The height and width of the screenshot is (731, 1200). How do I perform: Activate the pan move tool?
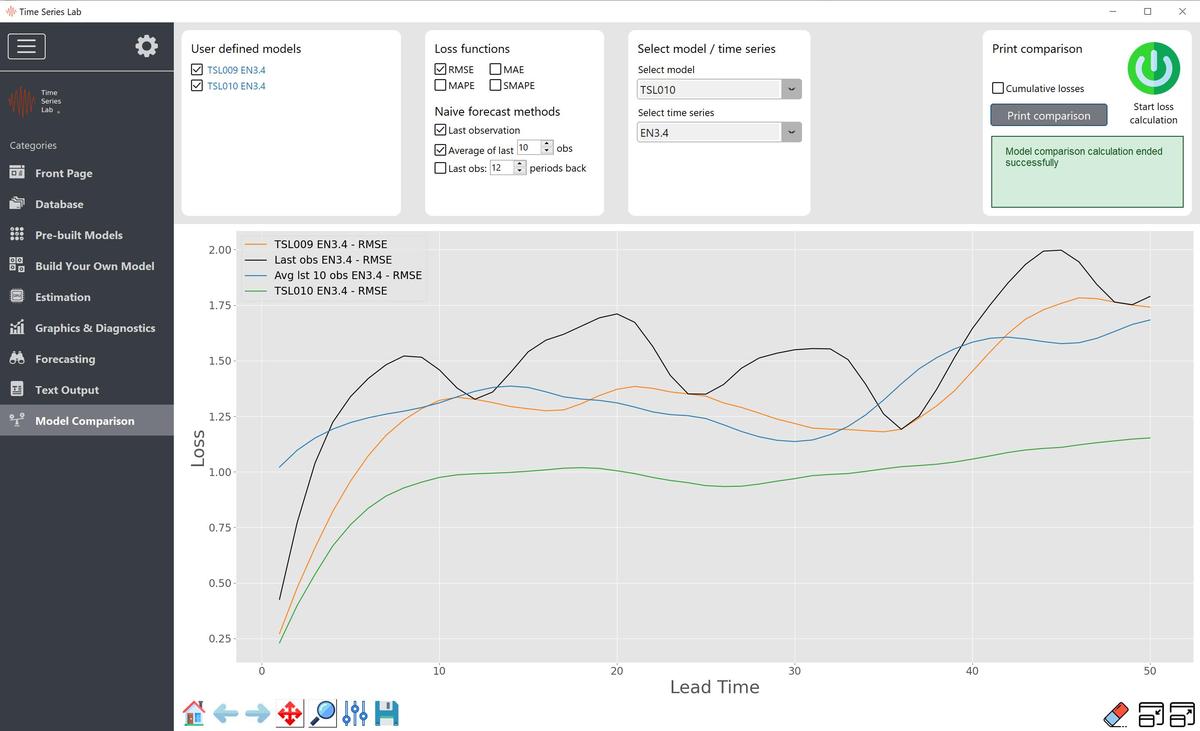(x=290, y=713)
